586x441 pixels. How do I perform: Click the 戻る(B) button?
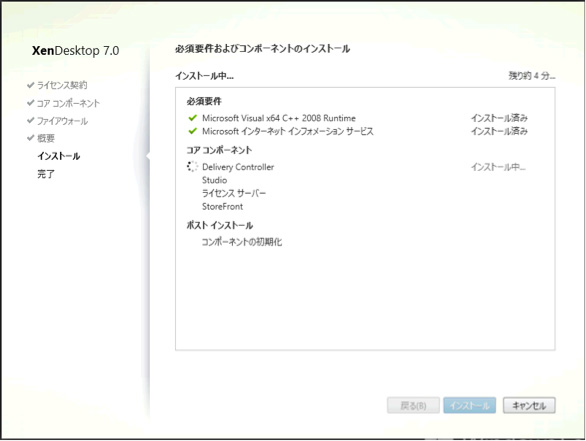pyautogui.click(x=413, y=405)
